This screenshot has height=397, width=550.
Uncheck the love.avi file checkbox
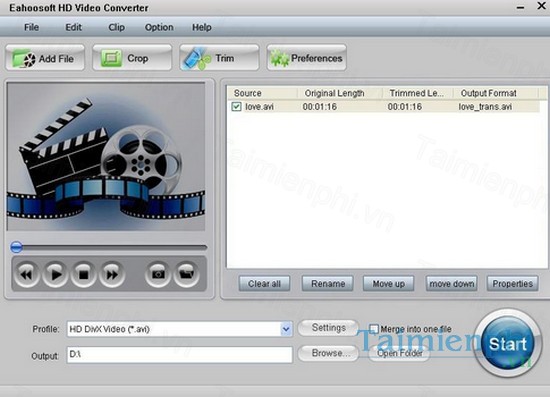236,107
